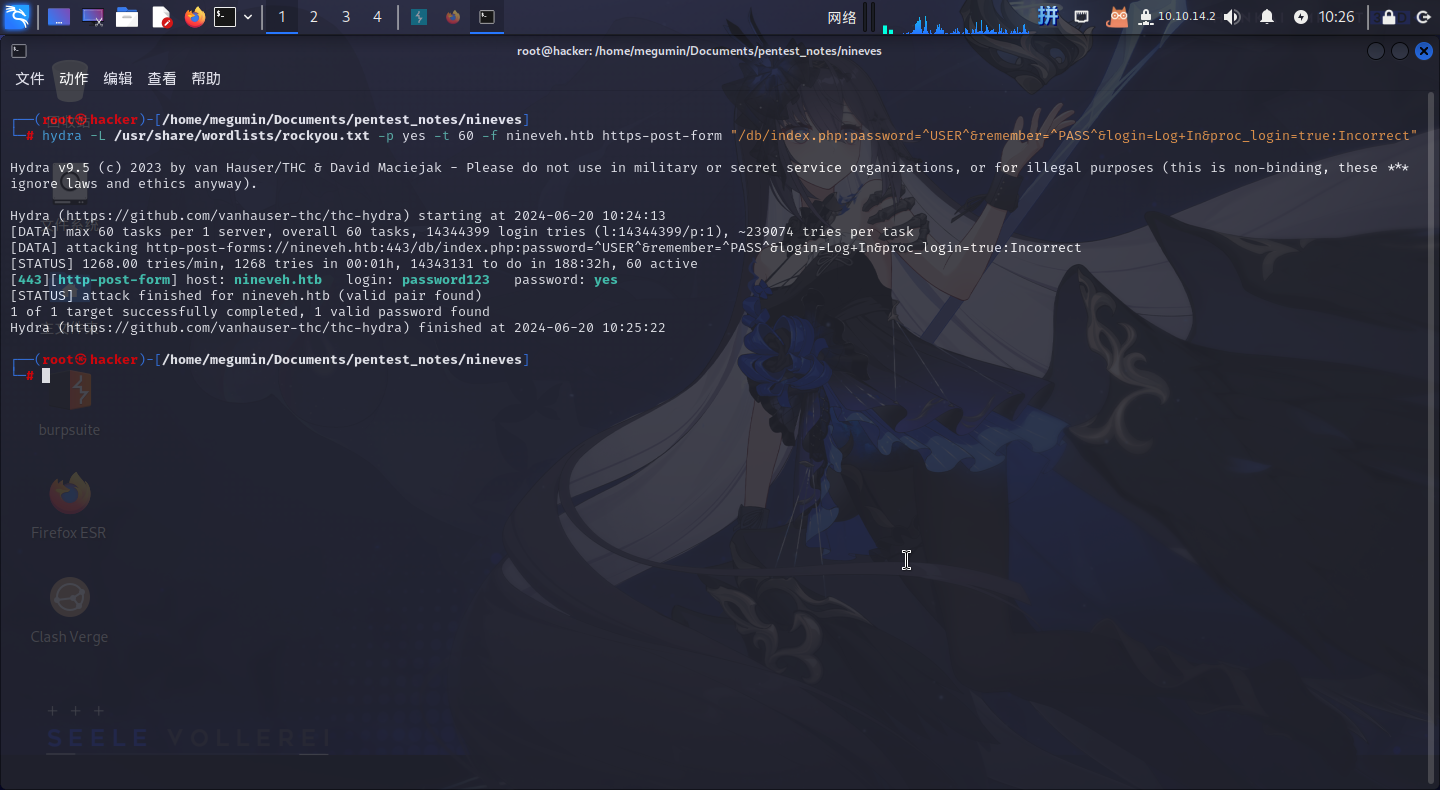Screen dimensions: 1440x790
Task: Open the Kali dragon applications menu
Action: pyautogui.click(x=17, y=16)
